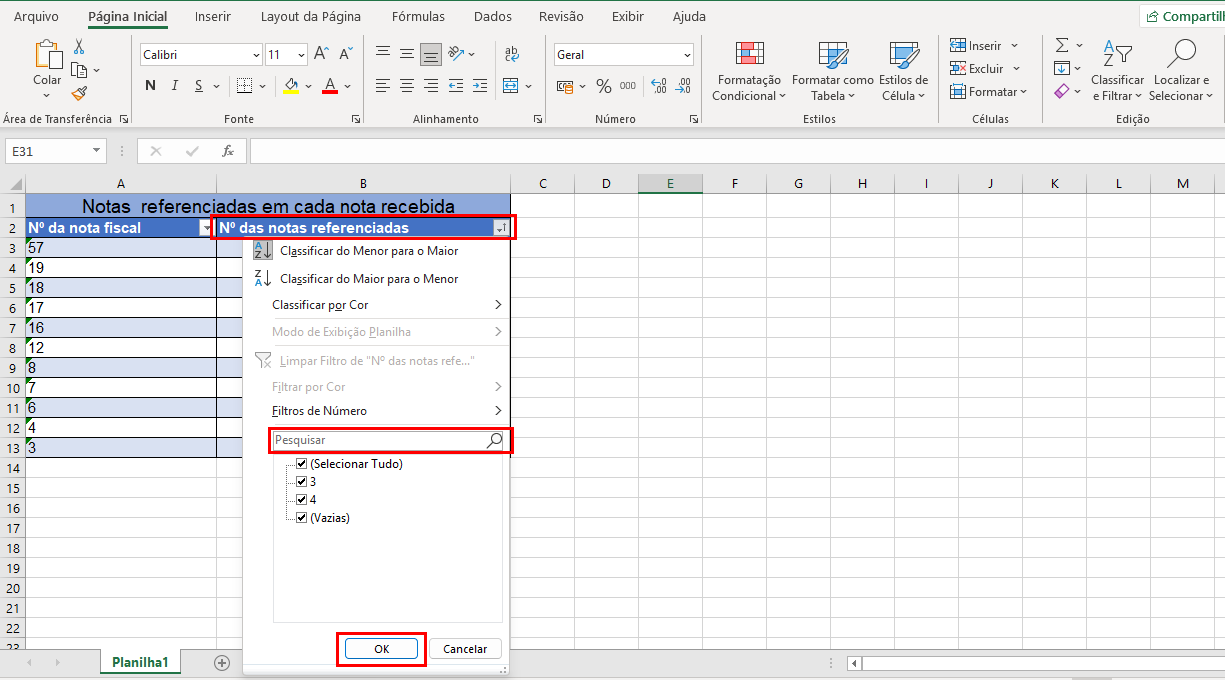Open Formatação Condicional menu
Image resolution: width=1225 pixels, height=680 pixels.
[749, 71]
